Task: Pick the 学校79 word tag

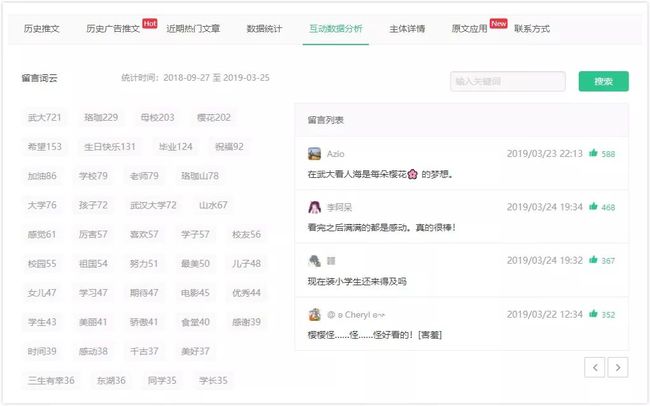Action: click(93, 176)
